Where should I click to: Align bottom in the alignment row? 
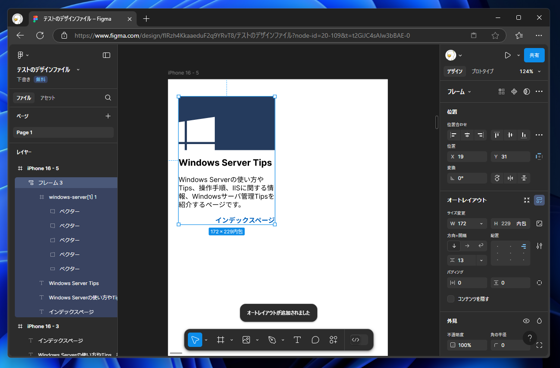pyautogui.click(x=524, y=135)
